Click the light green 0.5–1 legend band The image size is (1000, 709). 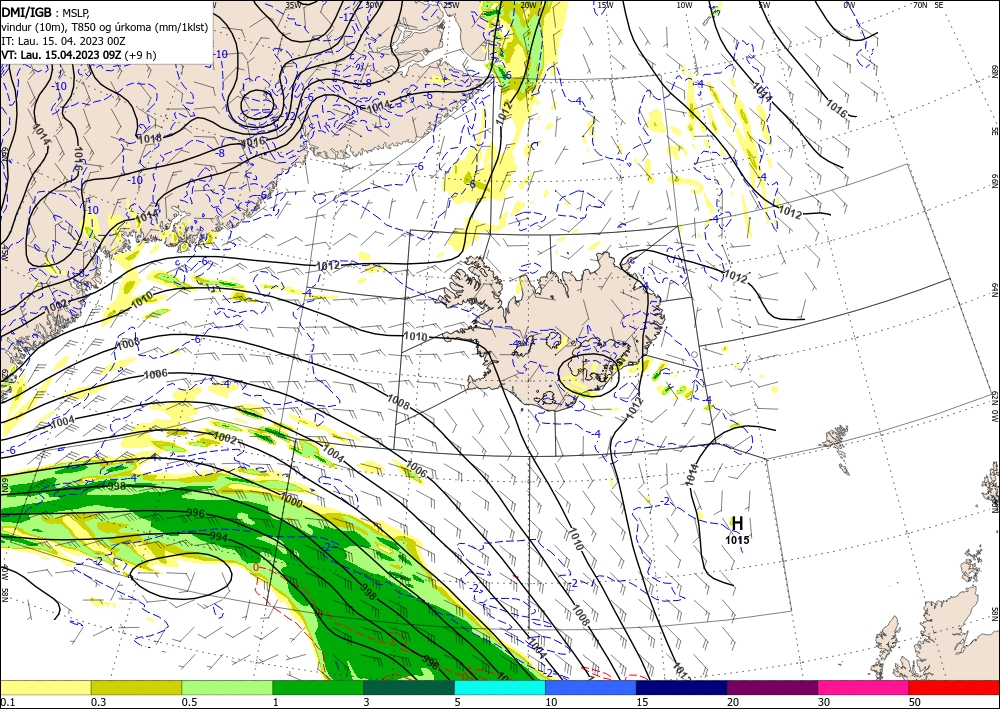227,687
